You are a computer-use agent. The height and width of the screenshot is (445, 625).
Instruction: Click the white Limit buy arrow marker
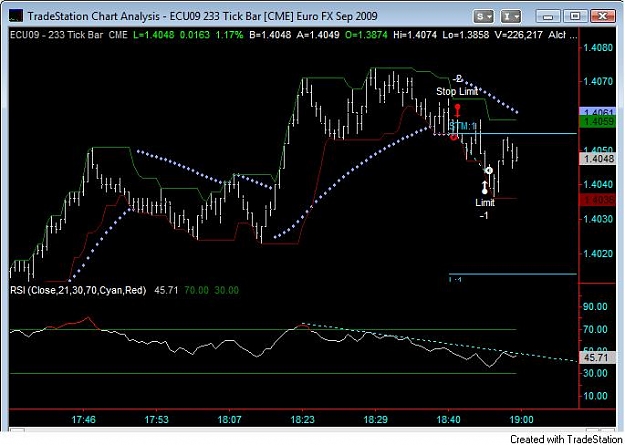[x=485, y=187]
